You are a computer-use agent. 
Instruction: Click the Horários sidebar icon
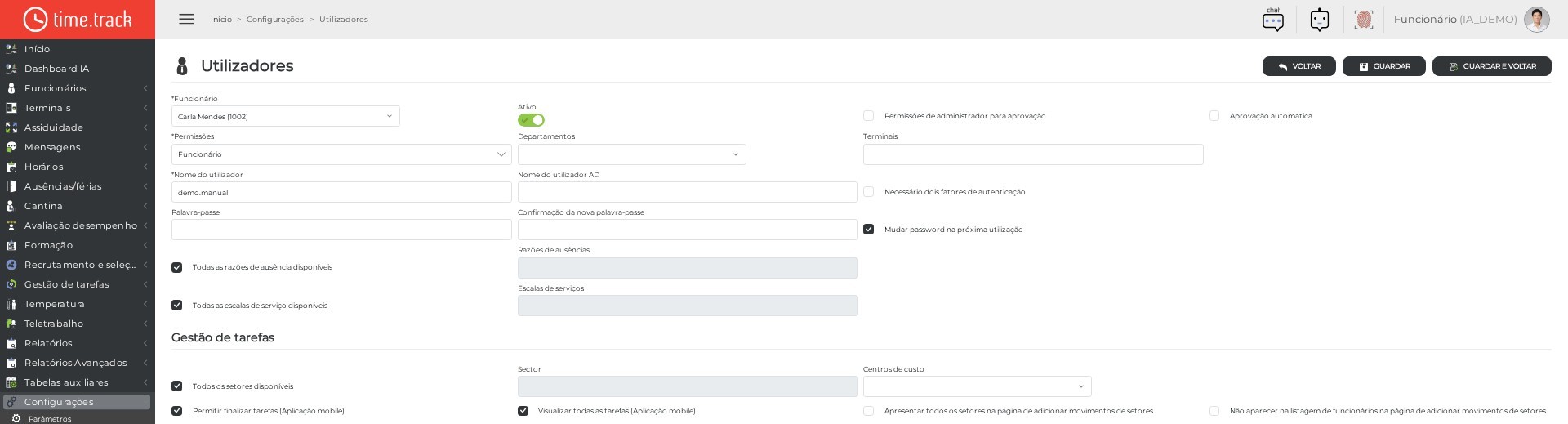[11, 167]
